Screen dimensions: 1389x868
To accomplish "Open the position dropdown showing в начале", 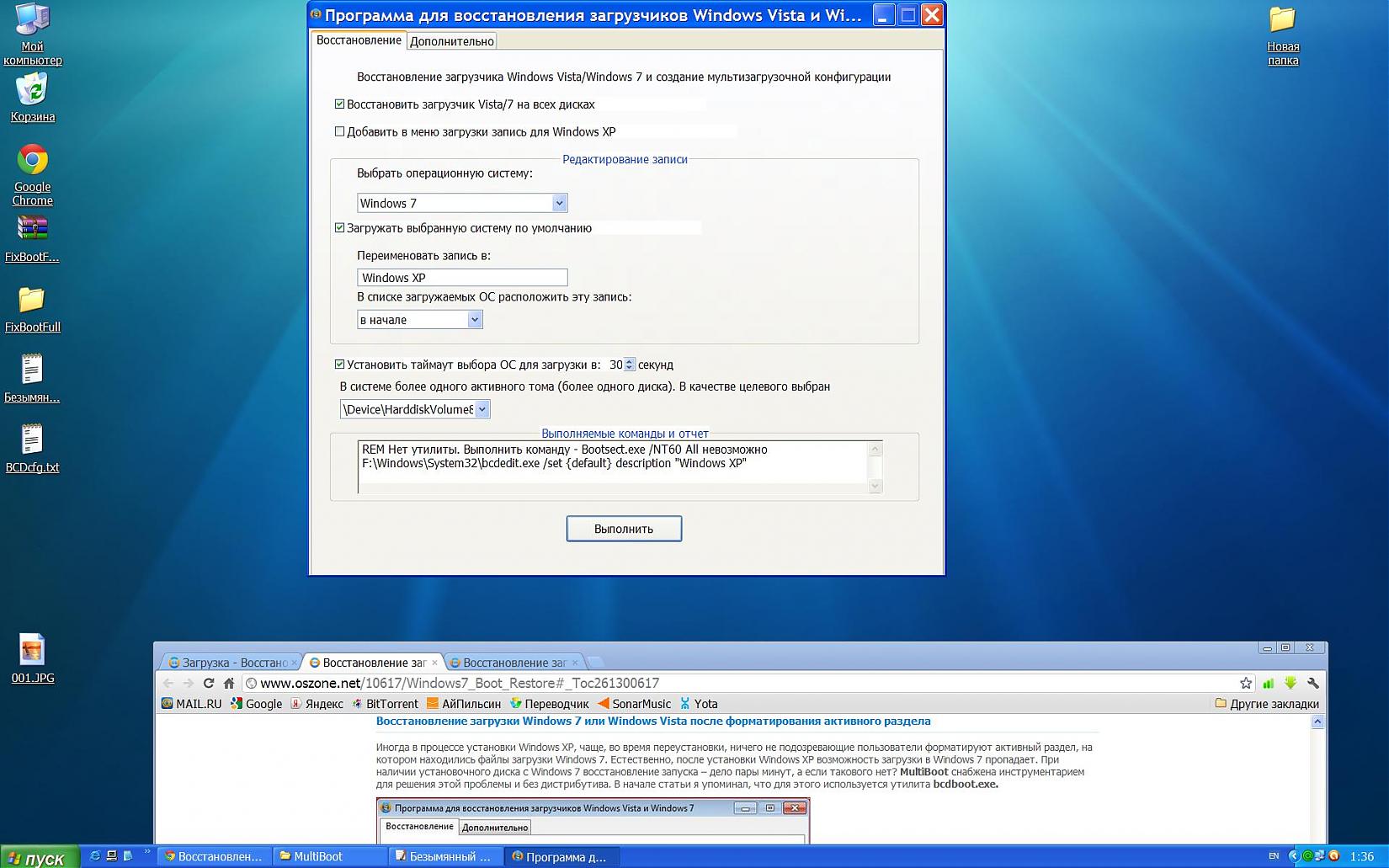I will point(420,319).
